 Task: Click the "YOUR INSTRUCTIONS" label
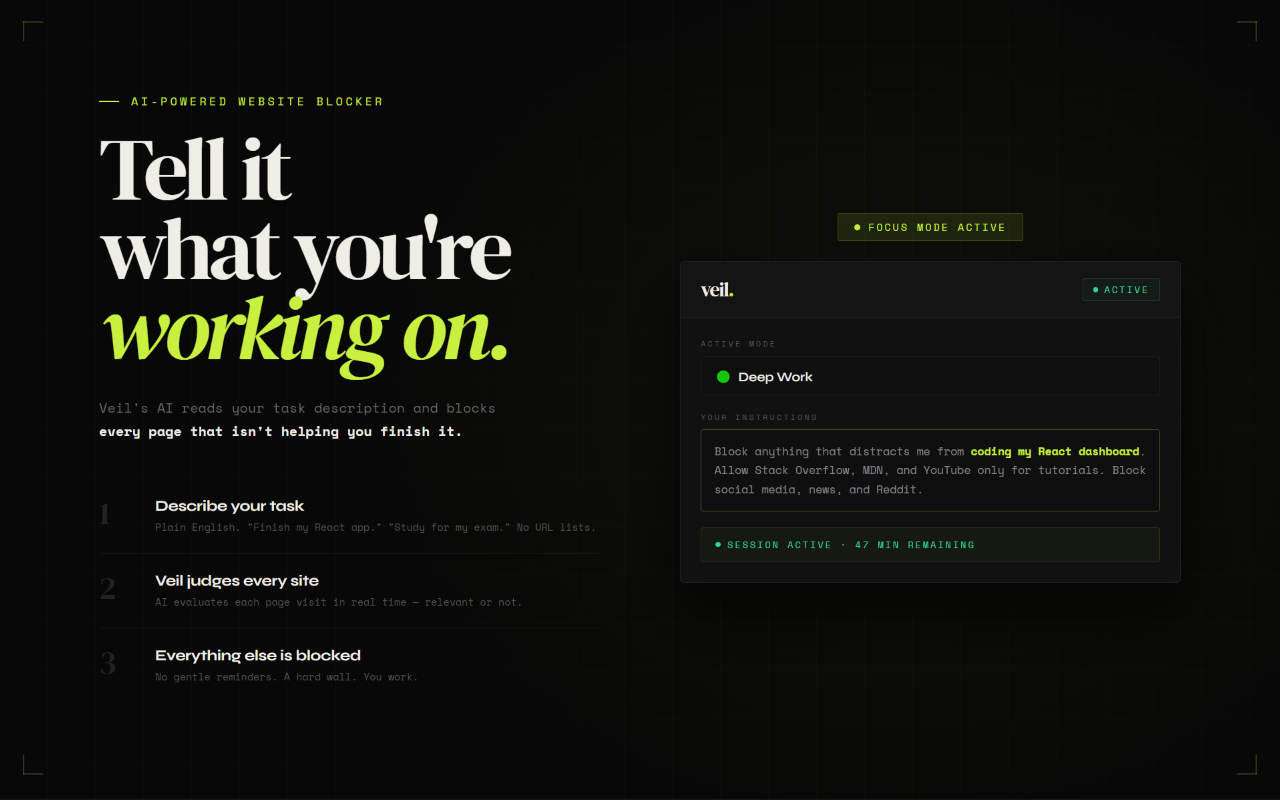pyautogui.click(x=759, y=417)
